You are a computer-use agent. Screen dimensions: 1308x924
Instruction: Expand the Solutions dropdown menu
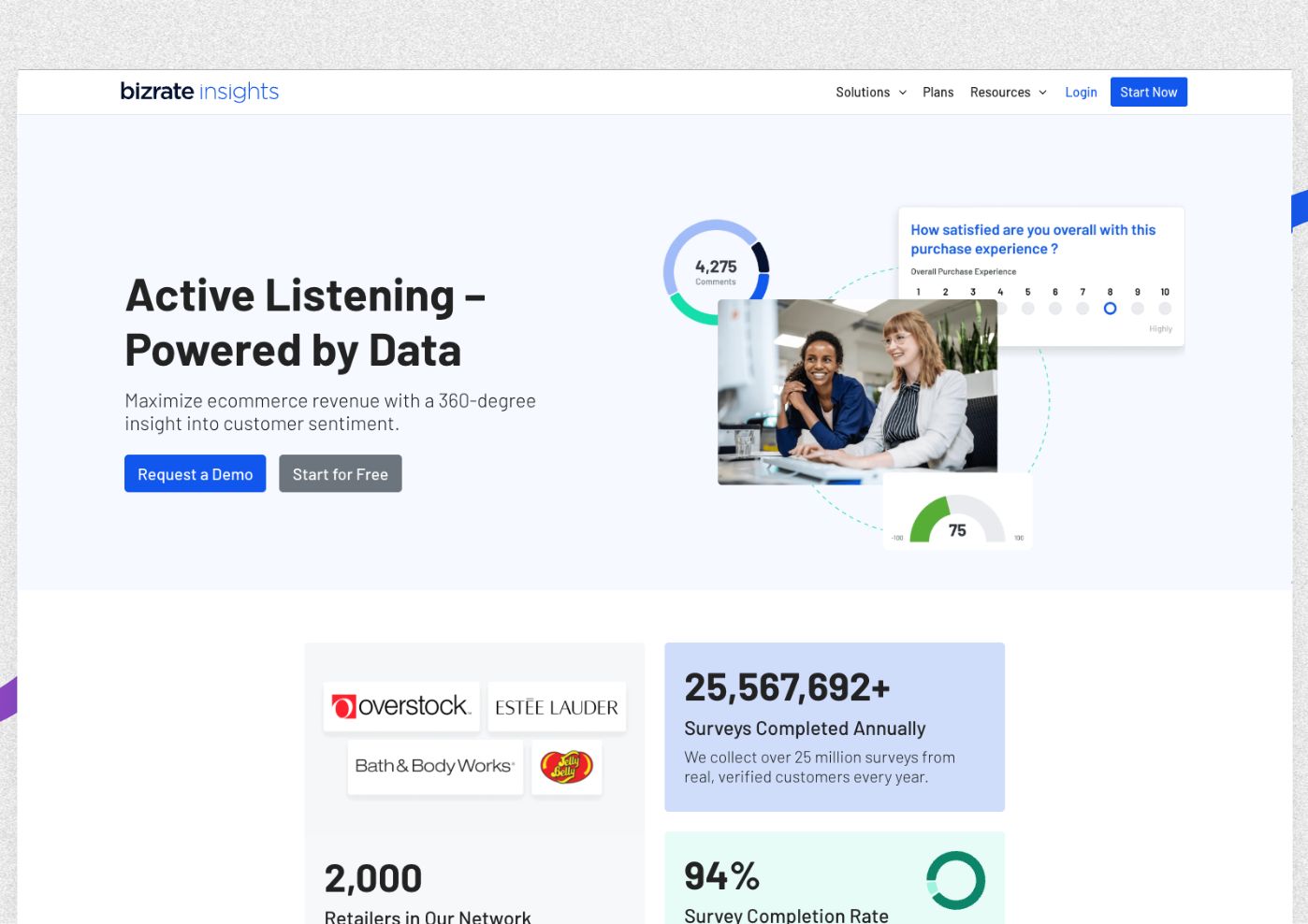(863, 93)
